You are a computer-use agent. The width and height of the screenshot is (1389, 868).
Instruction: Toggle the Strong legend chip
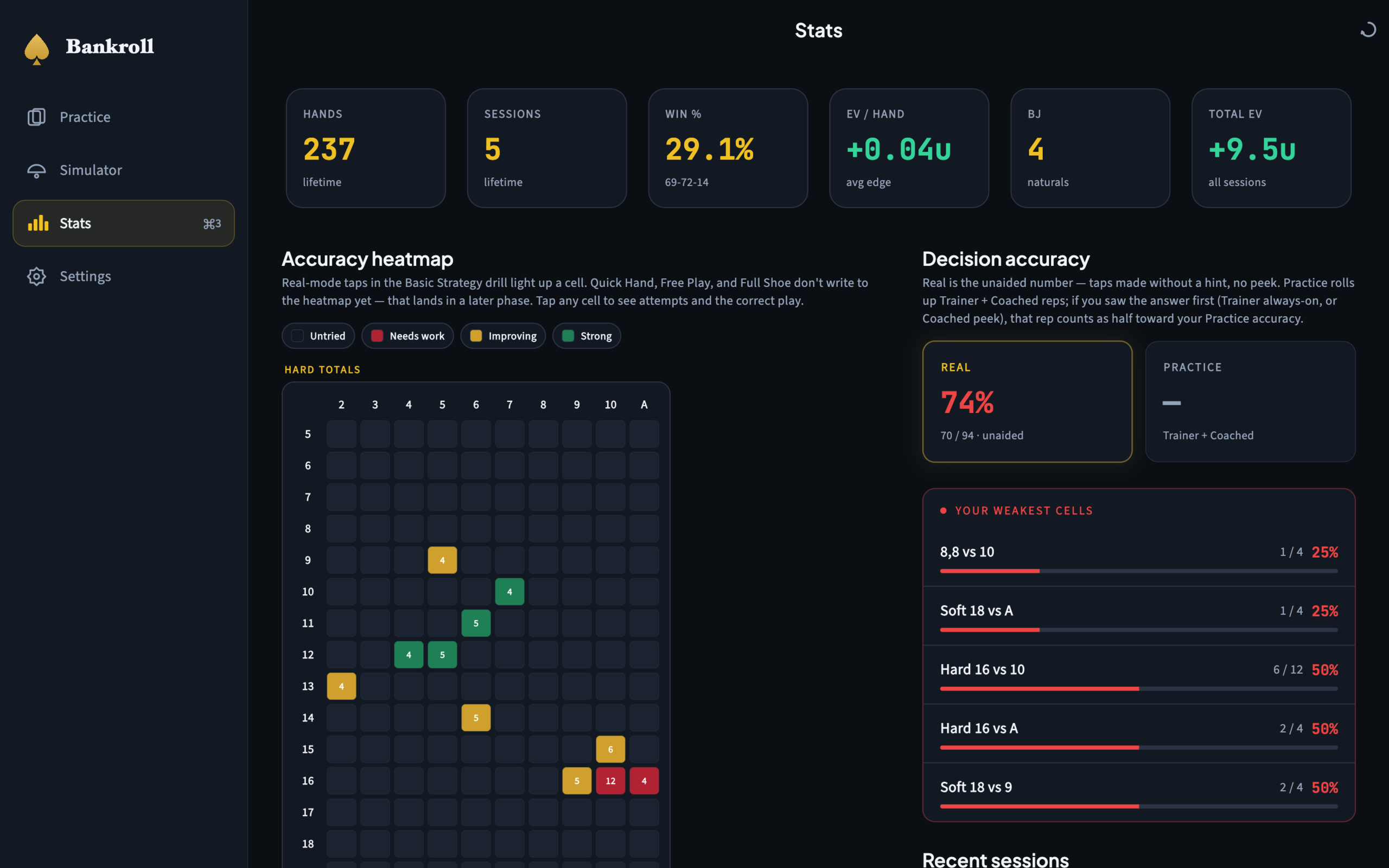587,336
